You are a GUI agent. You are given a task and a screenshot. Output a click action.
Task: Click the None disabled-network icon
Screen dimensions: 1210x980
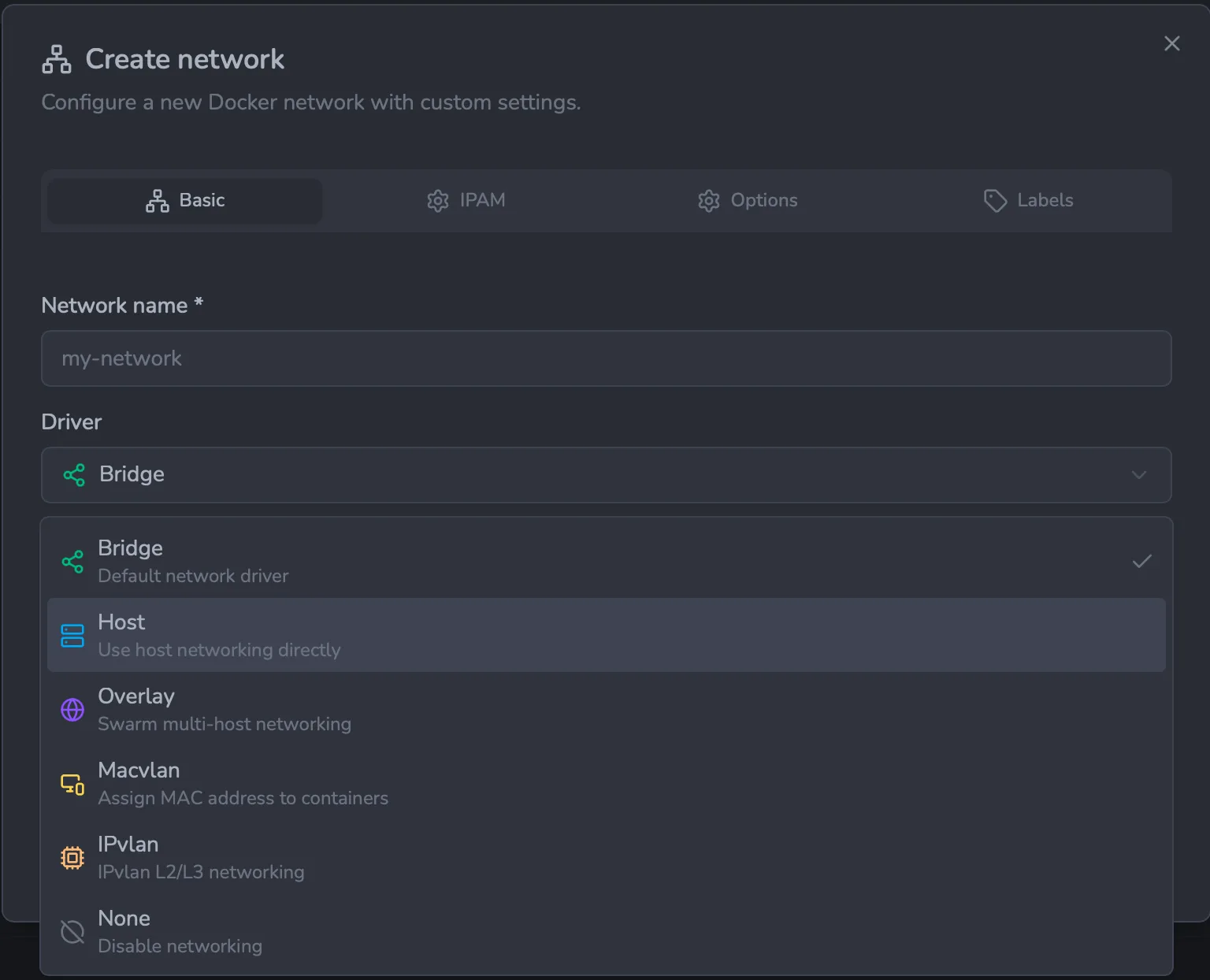pyautogui.click(x=72, y=932)
